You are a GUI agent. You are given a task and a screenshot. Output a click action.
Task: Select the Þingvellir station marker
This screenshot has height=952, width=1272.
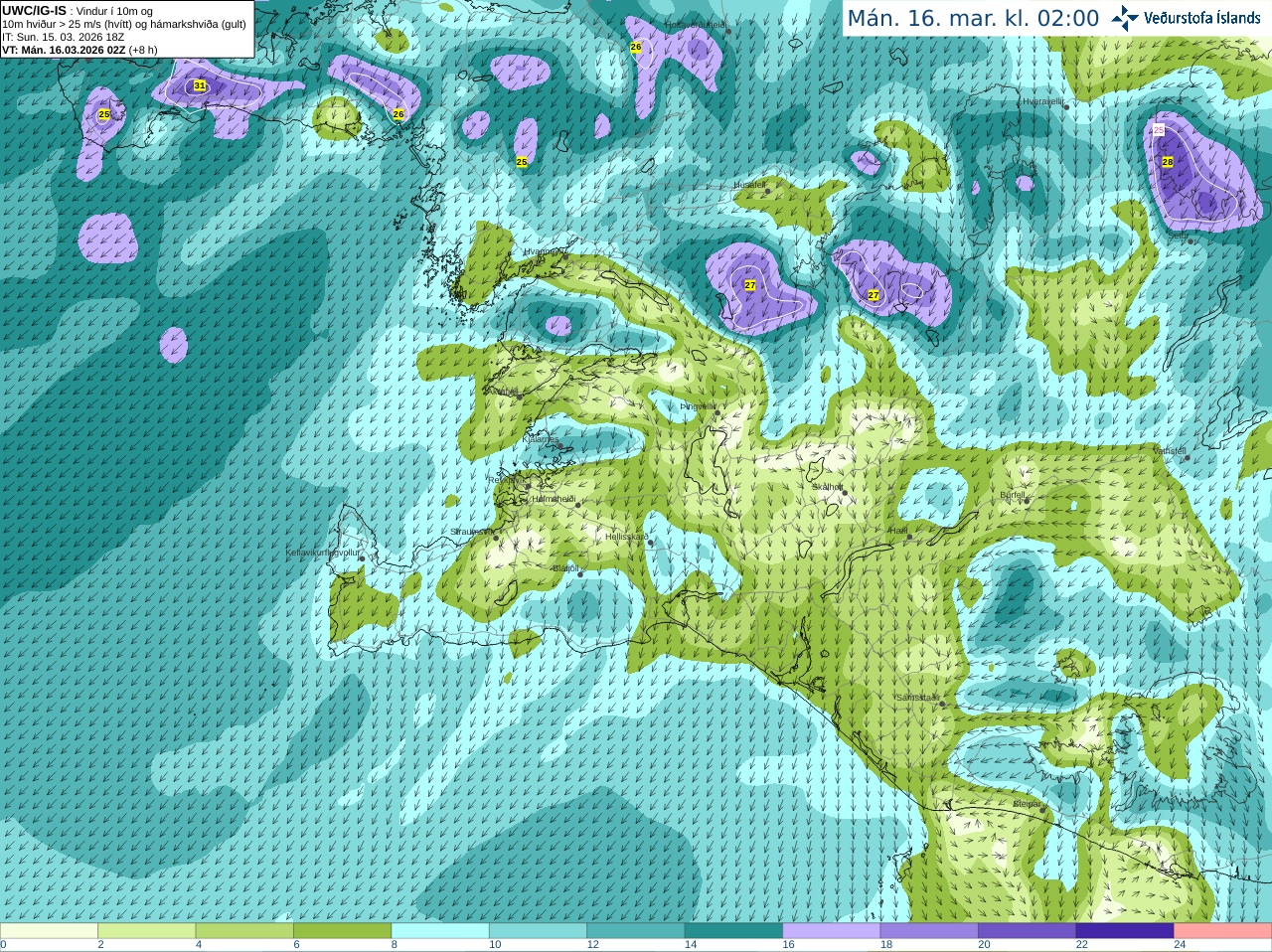tap(716, 410)
